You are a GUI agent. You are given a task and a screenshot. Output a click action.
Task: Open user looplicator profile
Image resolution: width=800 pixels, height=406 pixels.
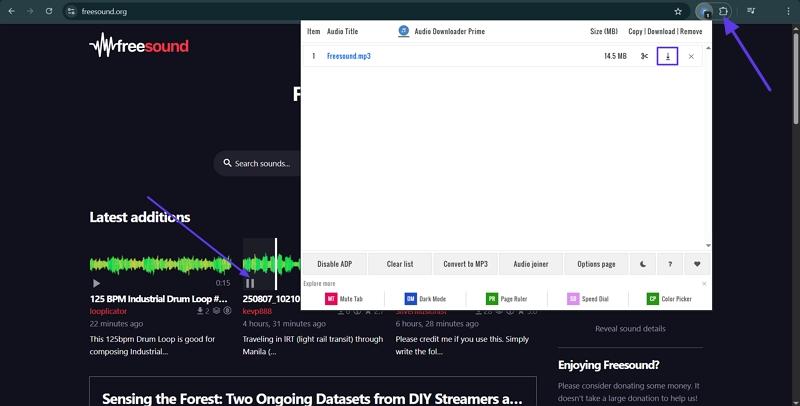108,311
